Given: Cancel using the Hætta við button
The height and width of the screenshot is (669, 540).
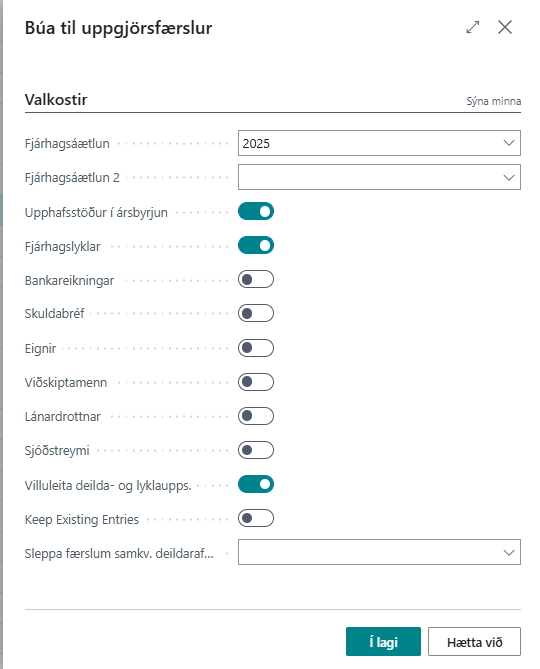Looking at the screenshot, I should point(474,641).
